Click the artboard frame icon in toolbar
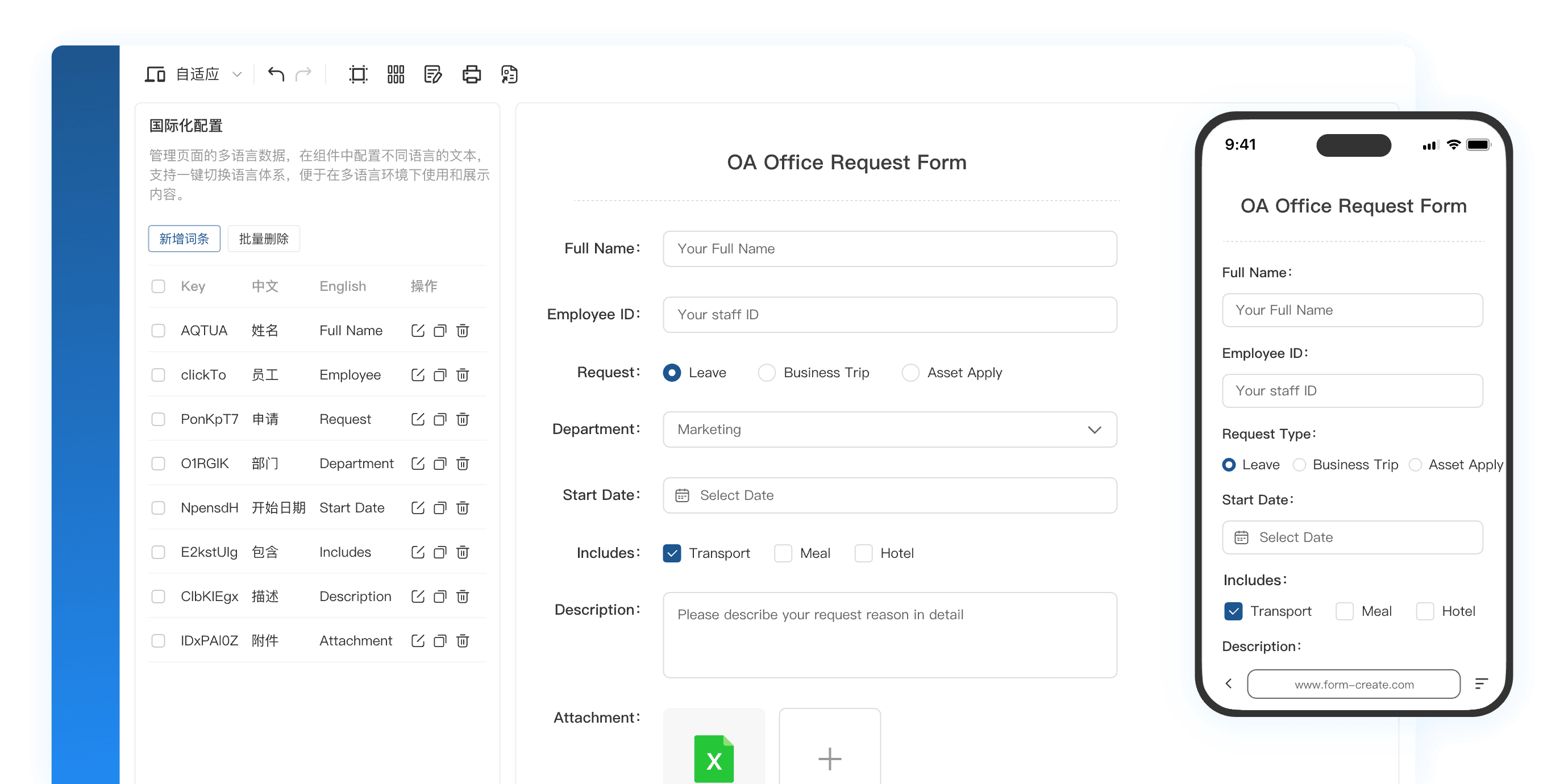This screenshot has width=1564, height=784. [358, 74]
